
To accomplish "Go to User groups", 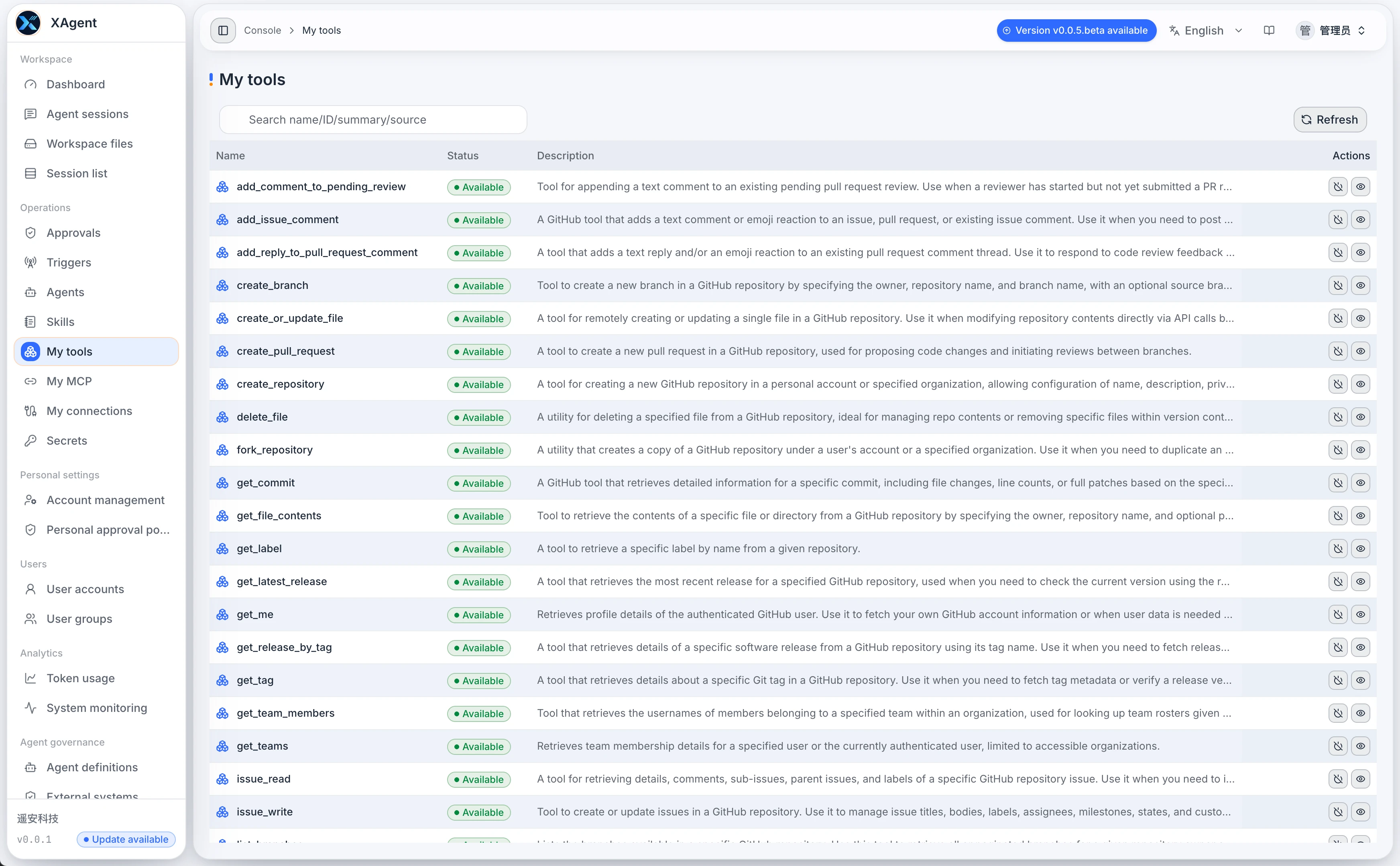I will pyautogui.click(x=96, y=619).
